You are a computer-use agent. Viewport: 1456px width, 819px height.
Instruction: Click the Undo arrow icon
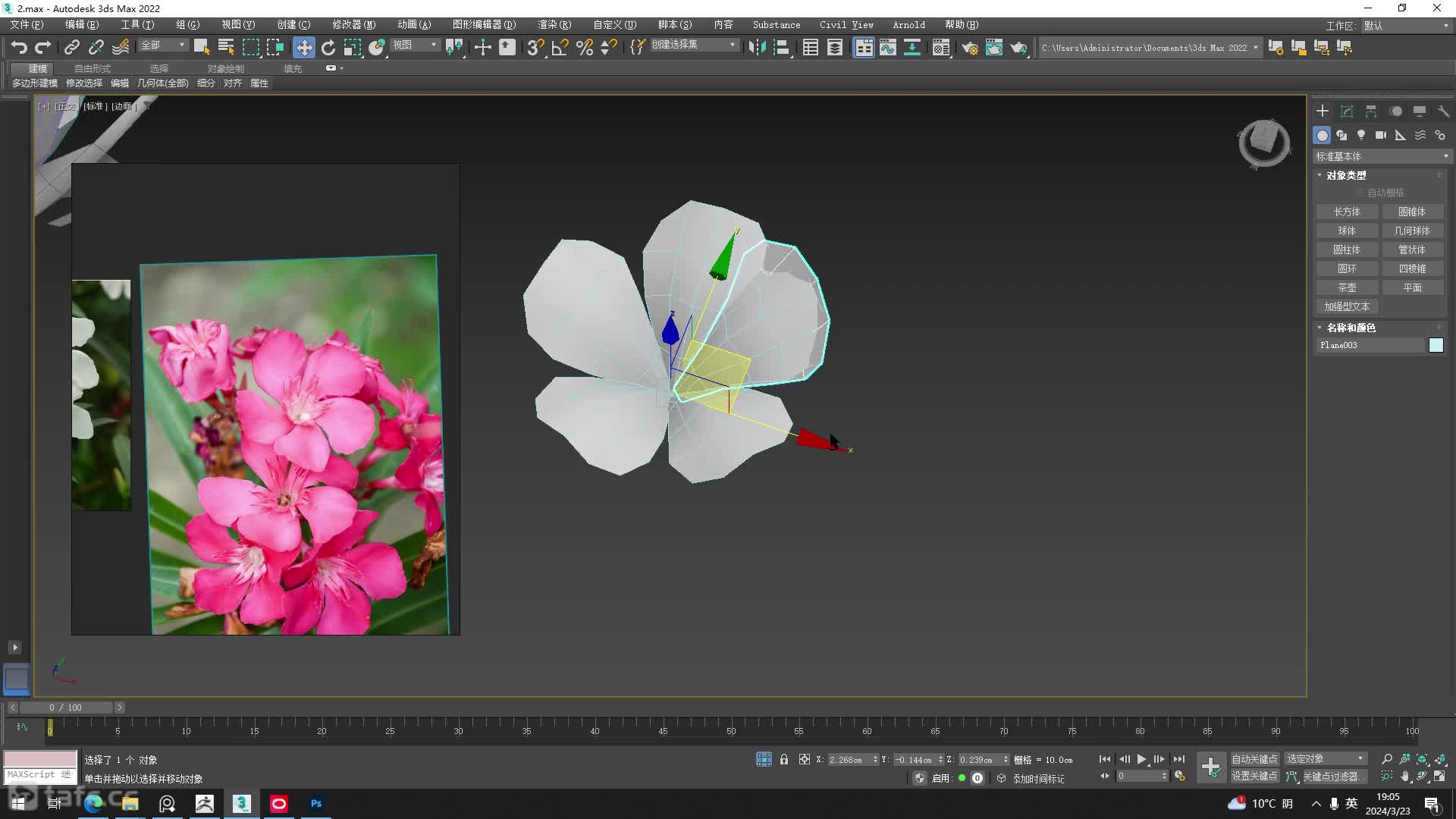point(19,48)
